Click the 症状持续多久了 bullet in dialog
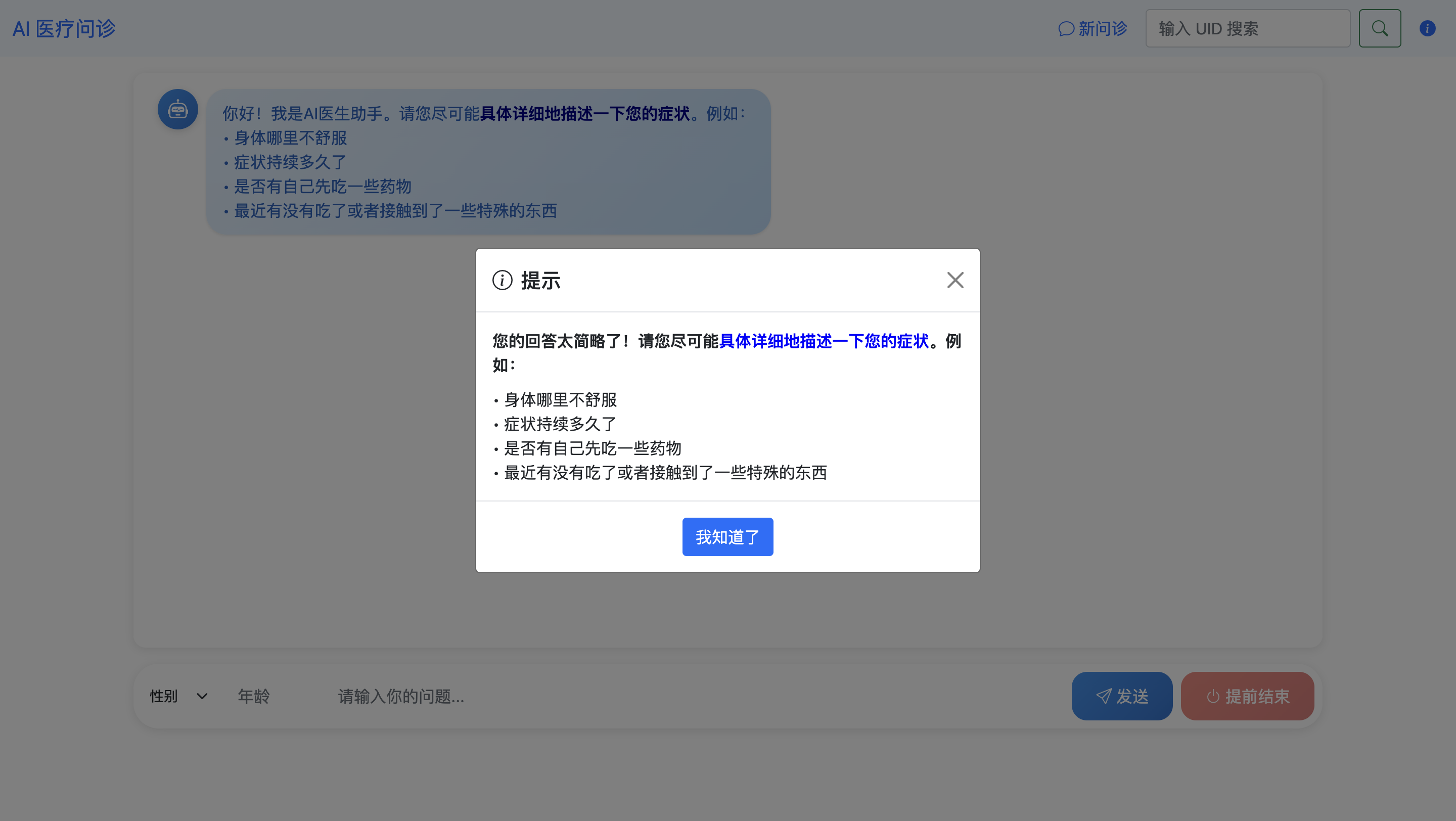 [560, 424]
